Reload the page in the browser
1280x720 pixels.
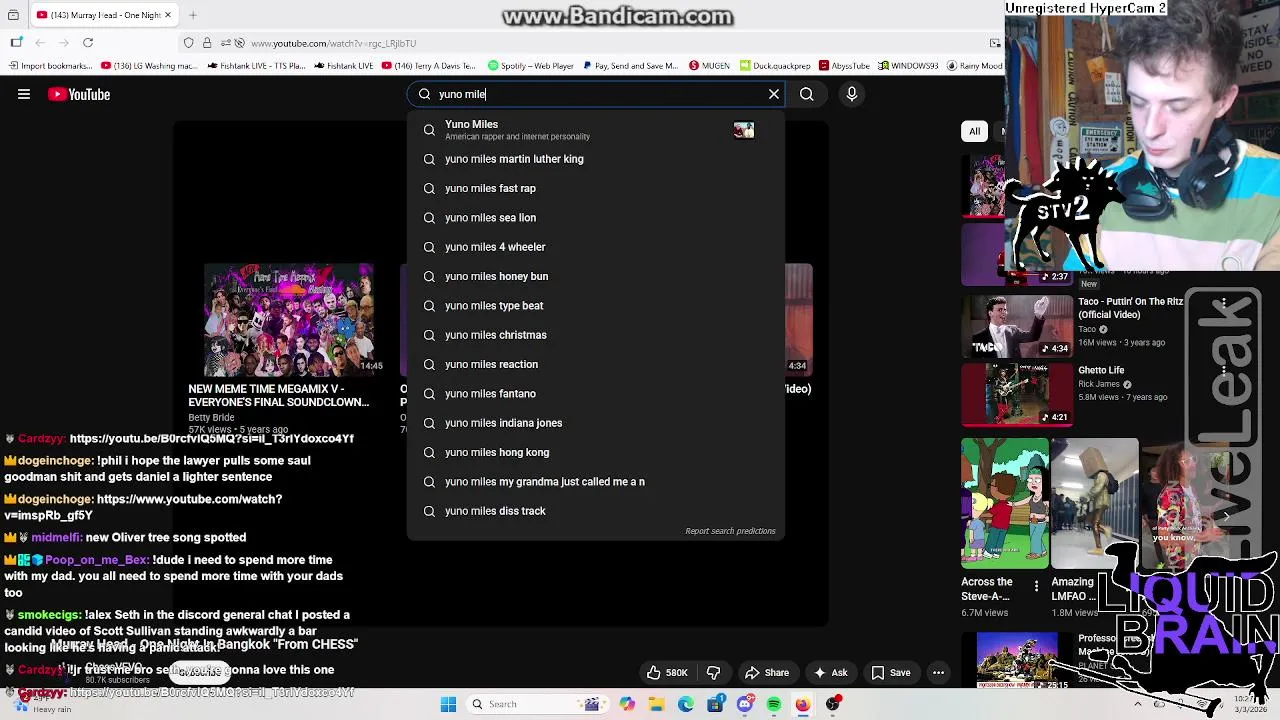pyautogui.click(x=88, y=43)
